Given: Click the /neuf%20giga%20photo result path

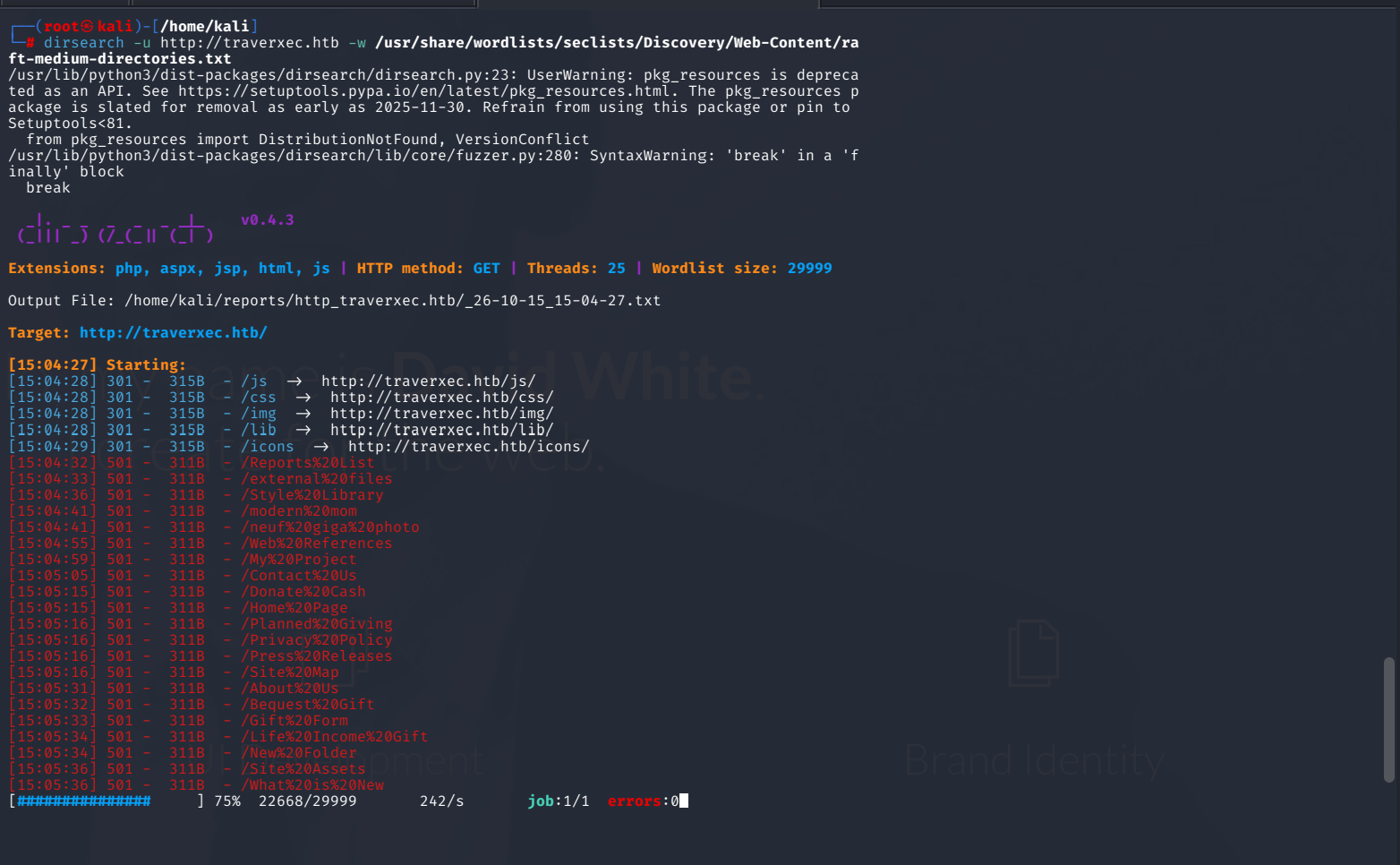Looking at the screenshot, I should (330, 527).
